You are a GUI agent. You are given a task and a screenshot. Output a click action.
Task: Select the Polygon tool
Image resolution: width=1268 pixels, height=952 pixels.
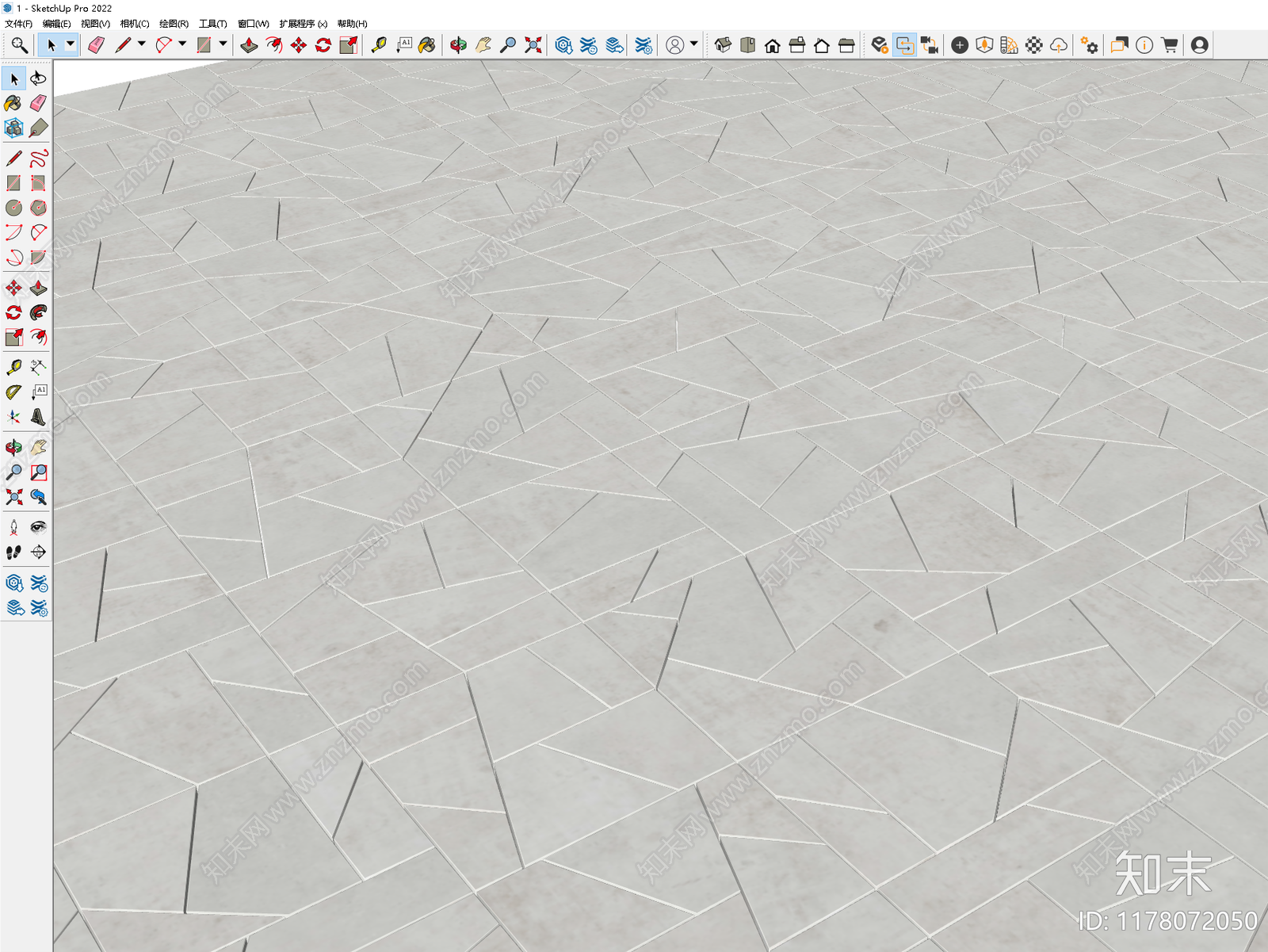coord(38,208)
